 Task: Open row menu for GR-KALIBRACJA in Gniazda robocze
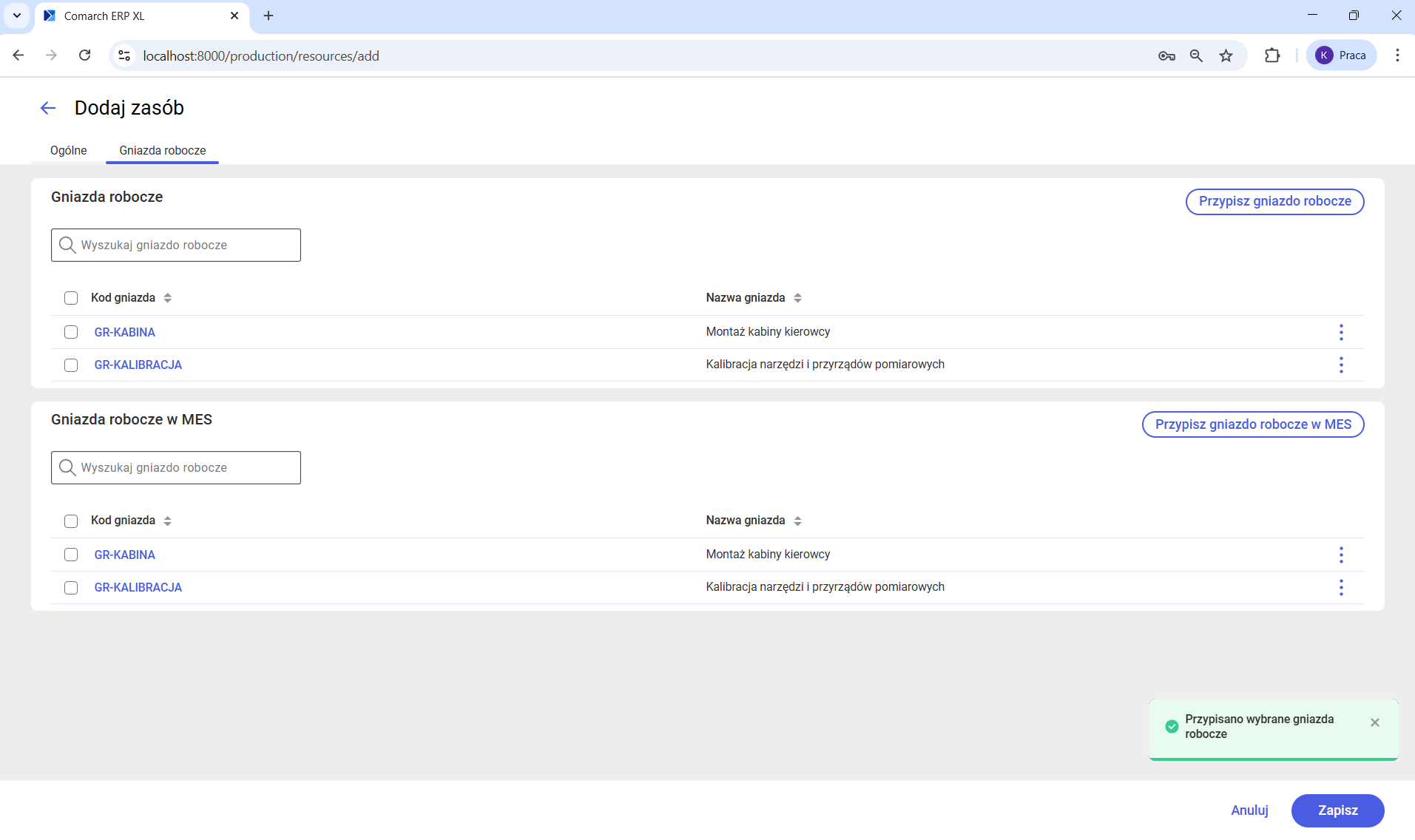coord(1341,365)
